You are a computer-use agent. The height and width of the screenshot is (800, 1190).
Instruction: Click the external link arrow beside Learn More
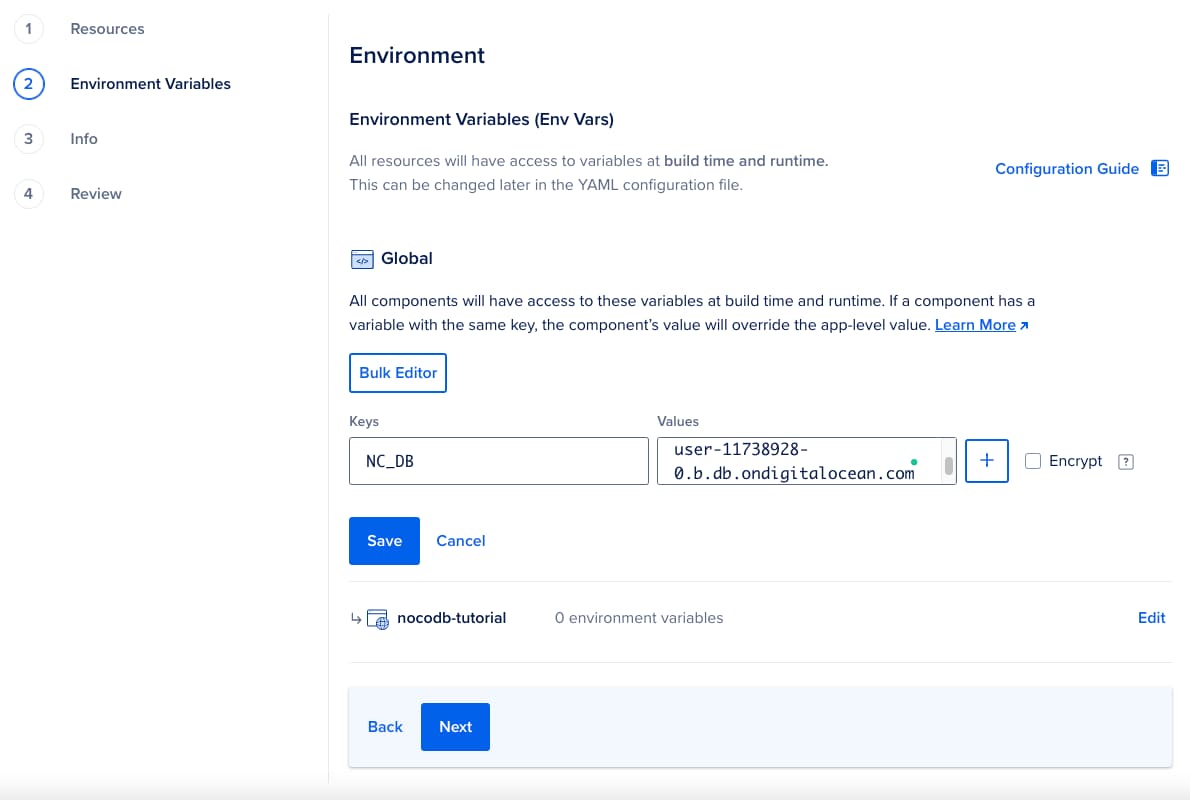click(1024, 326)
